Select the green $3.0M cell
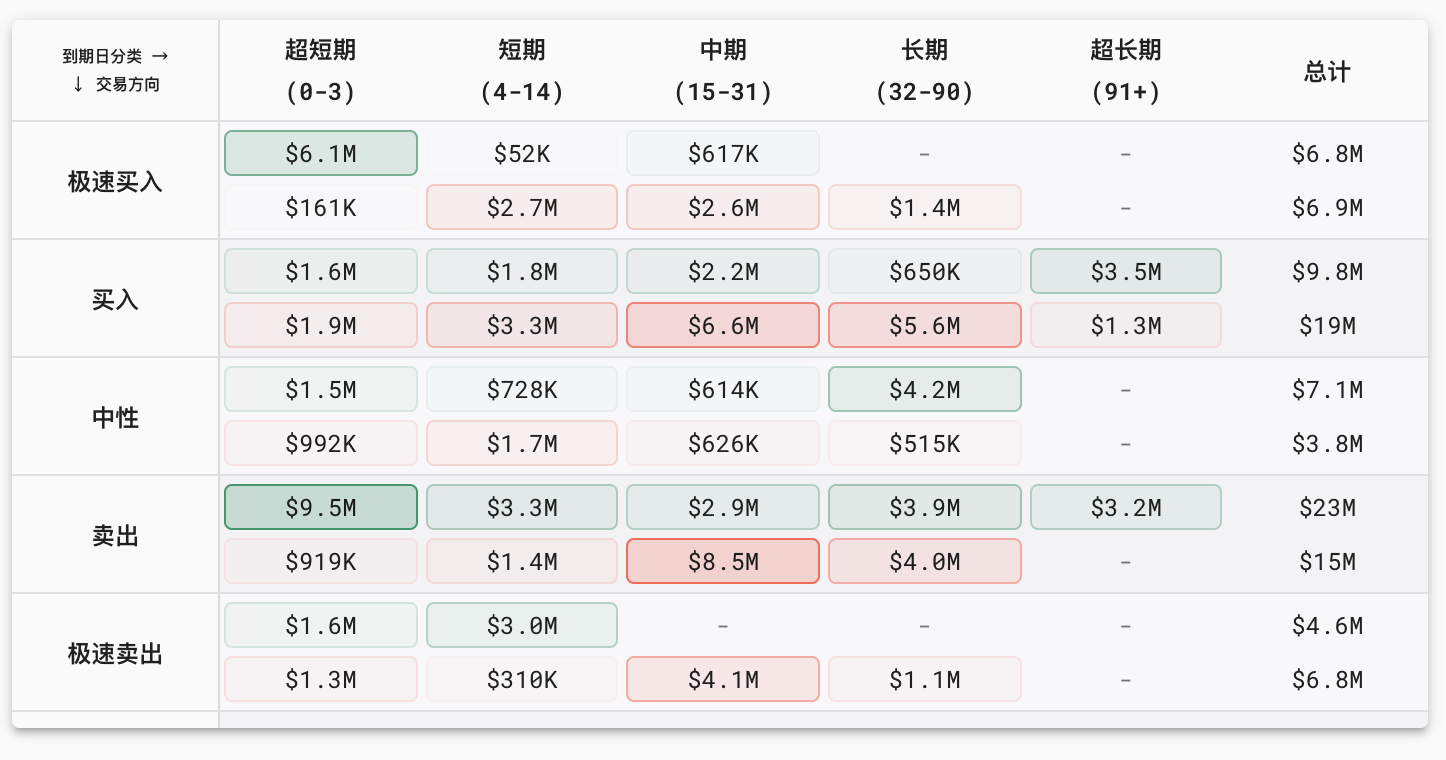 tap(522, 625)
